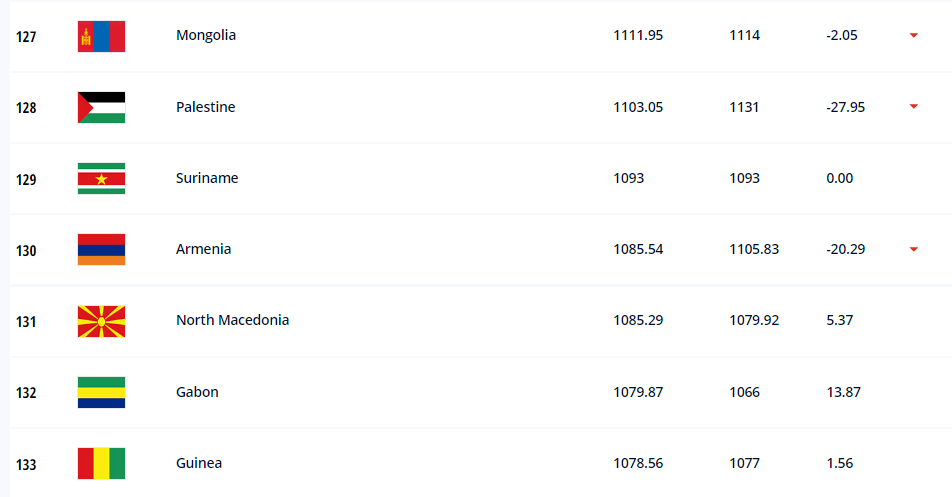The width and height of the screenshot is (952, 497).
Task: Click the Guinea flag icon
Action: pos(101,464)
